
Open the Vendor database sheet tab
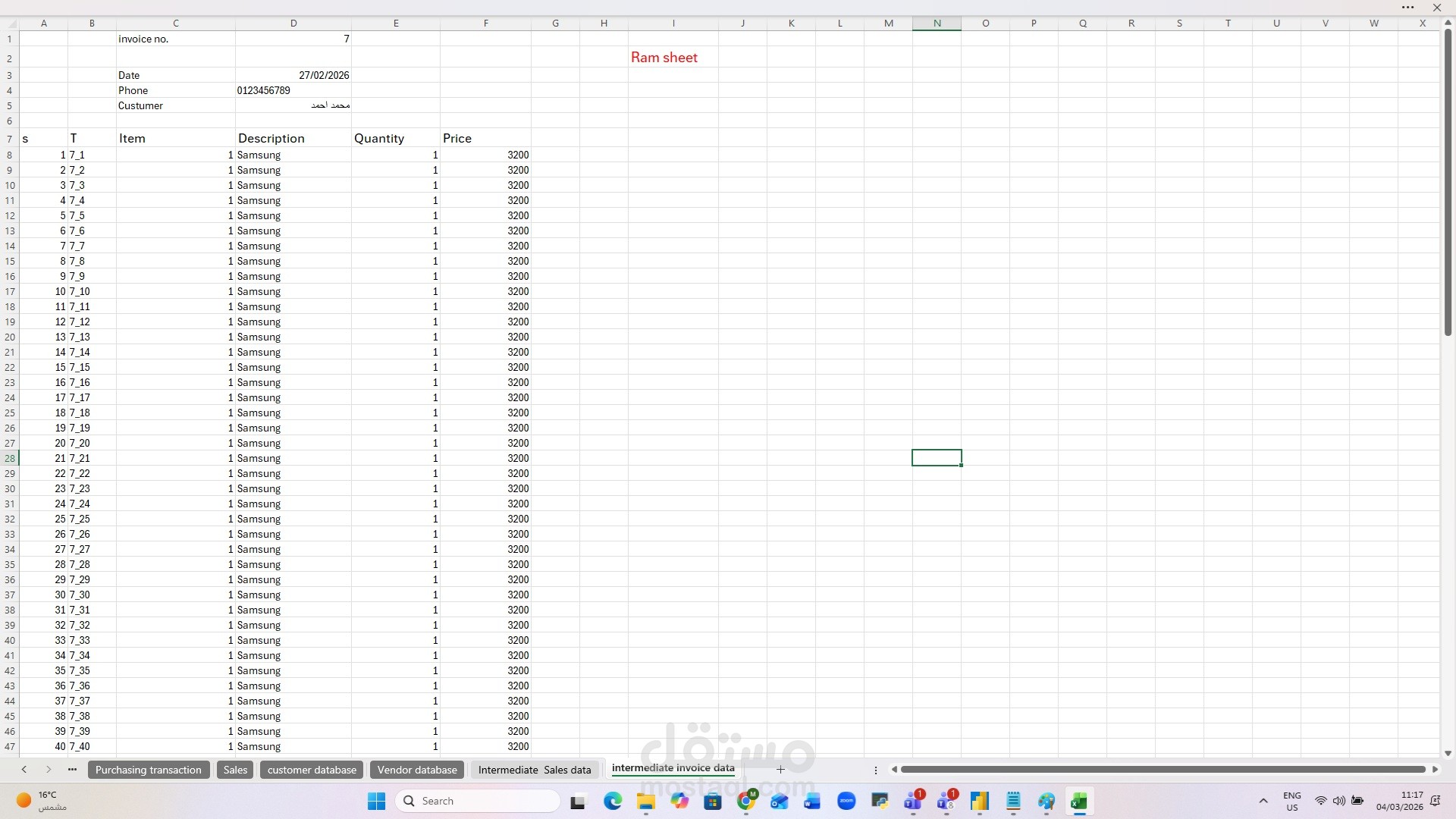417,770
